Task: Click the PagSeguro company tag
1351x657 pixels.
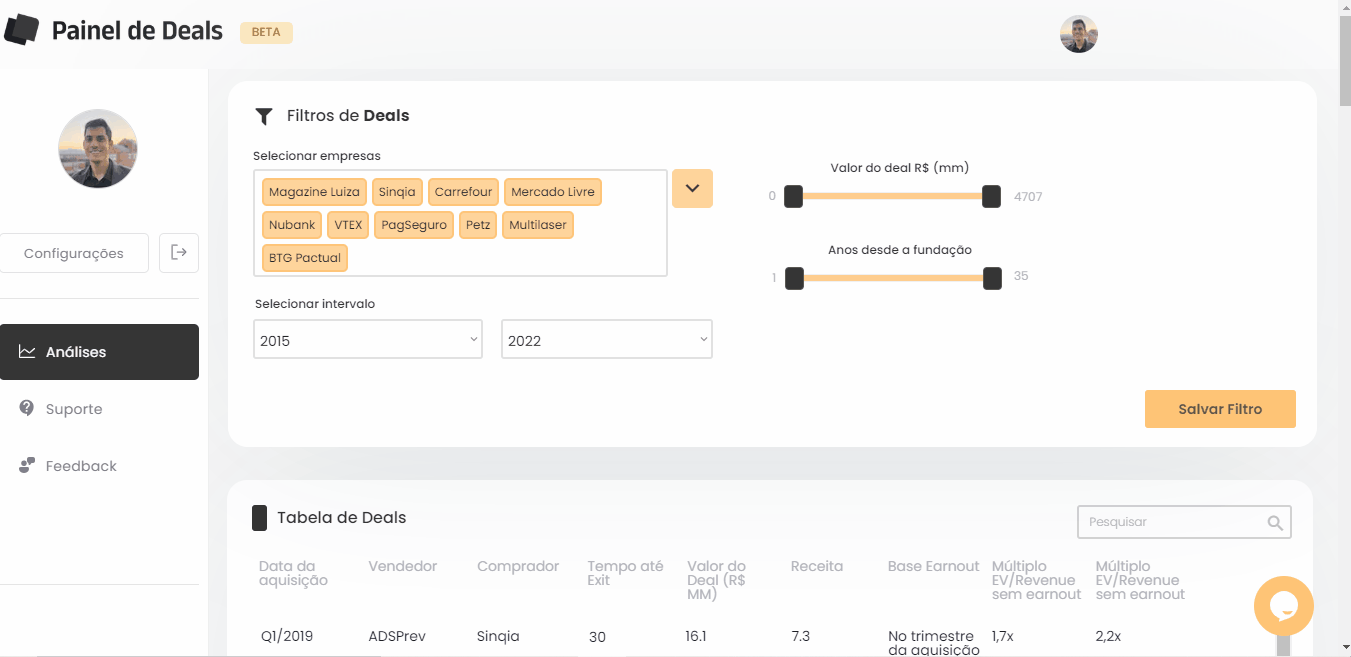Action: point(414,225)
